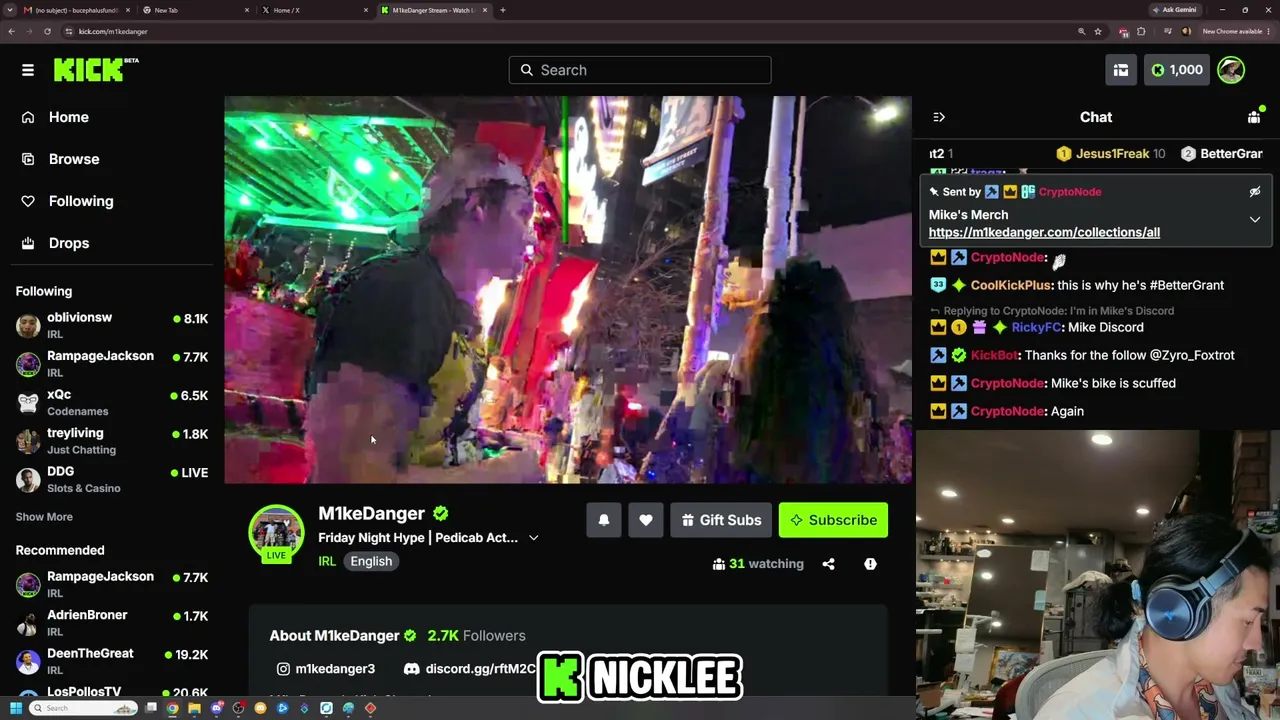
Task: Report the stream via exclamation icon
Action: (870, 564)
